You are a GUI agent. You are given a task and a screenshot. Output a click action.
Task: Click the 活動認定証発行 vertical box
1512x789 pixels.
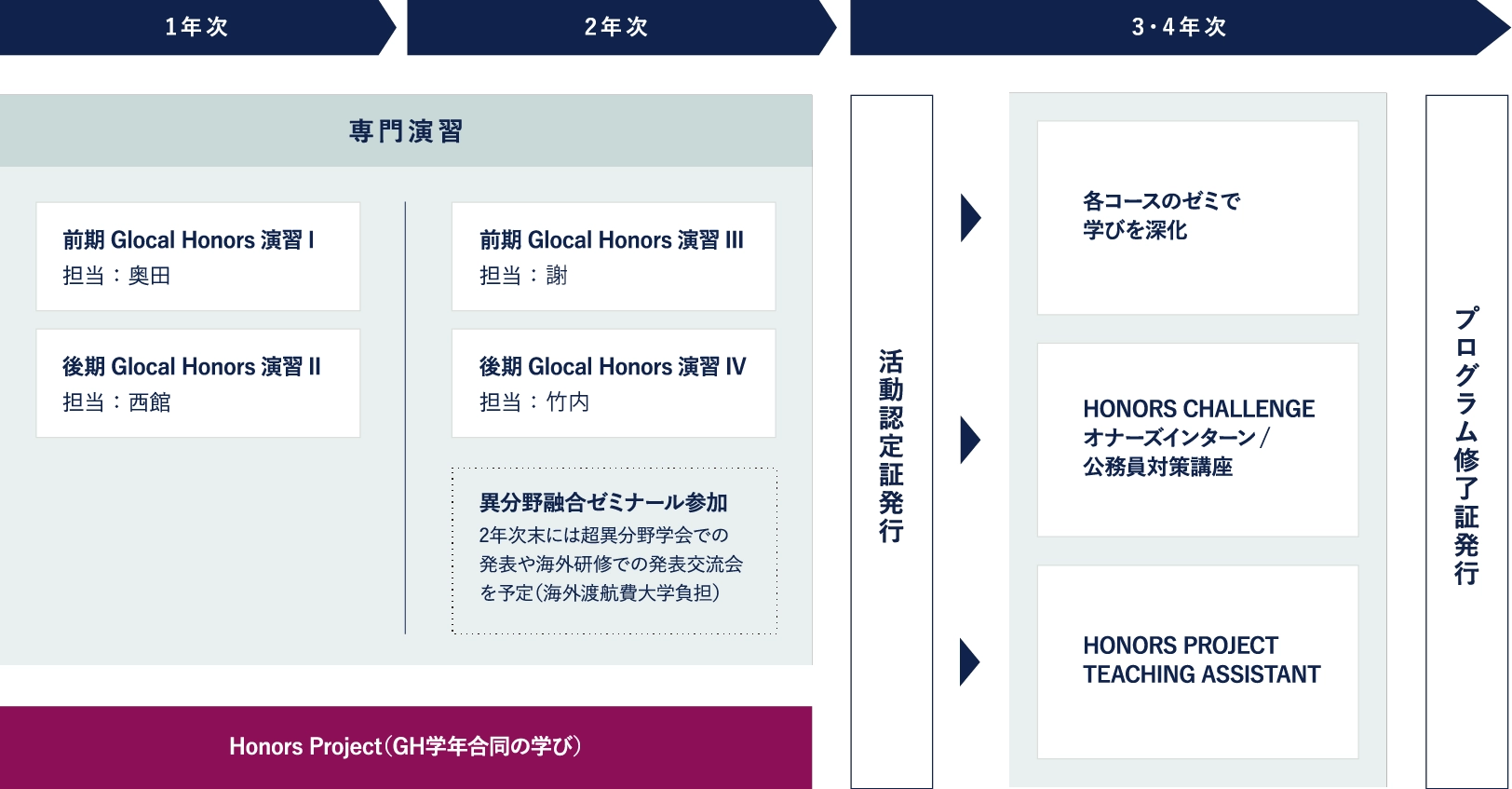click(891, 442)
